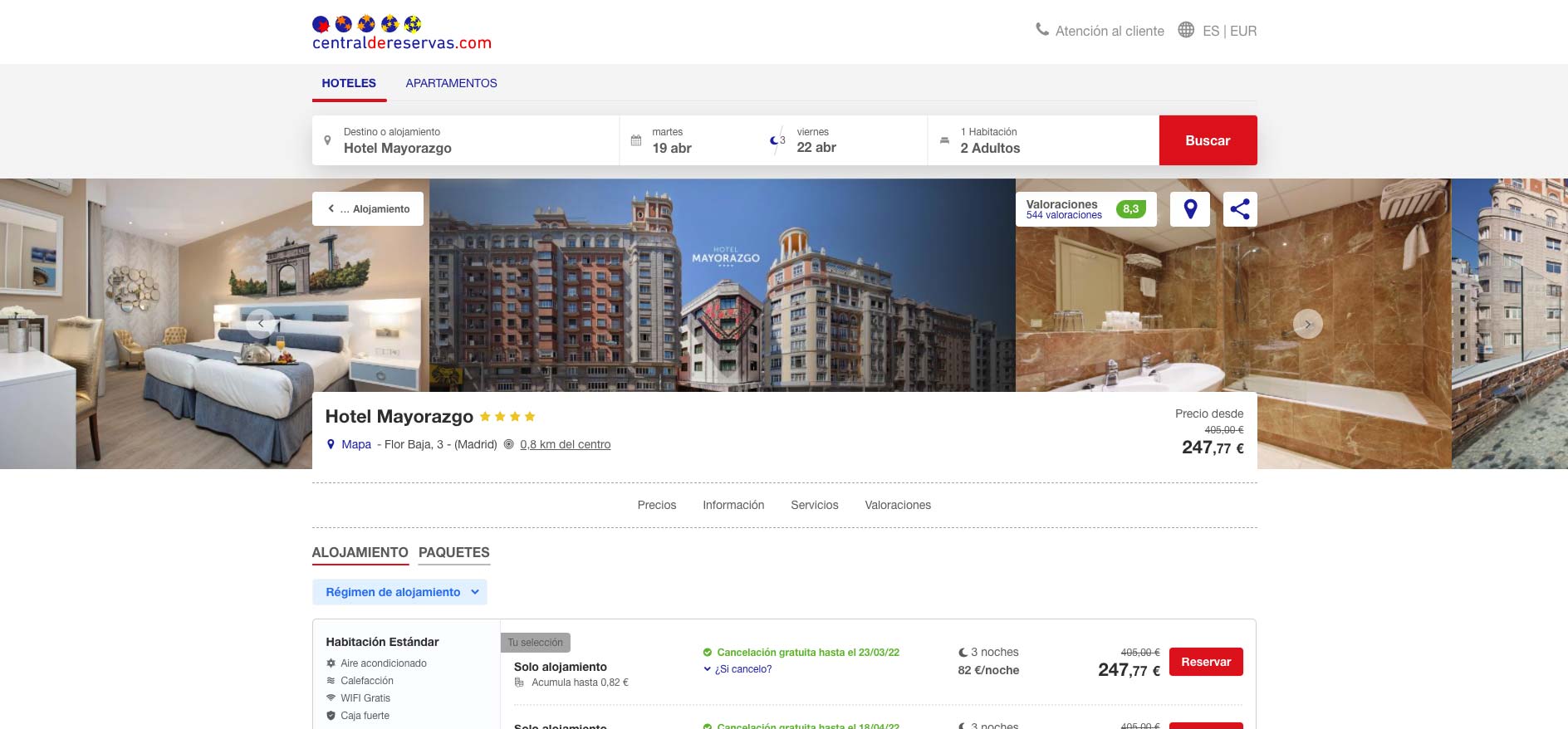1568x729 pixels.
Task: Open the bedroom photo in the gallery
Action: click(214, 324)
